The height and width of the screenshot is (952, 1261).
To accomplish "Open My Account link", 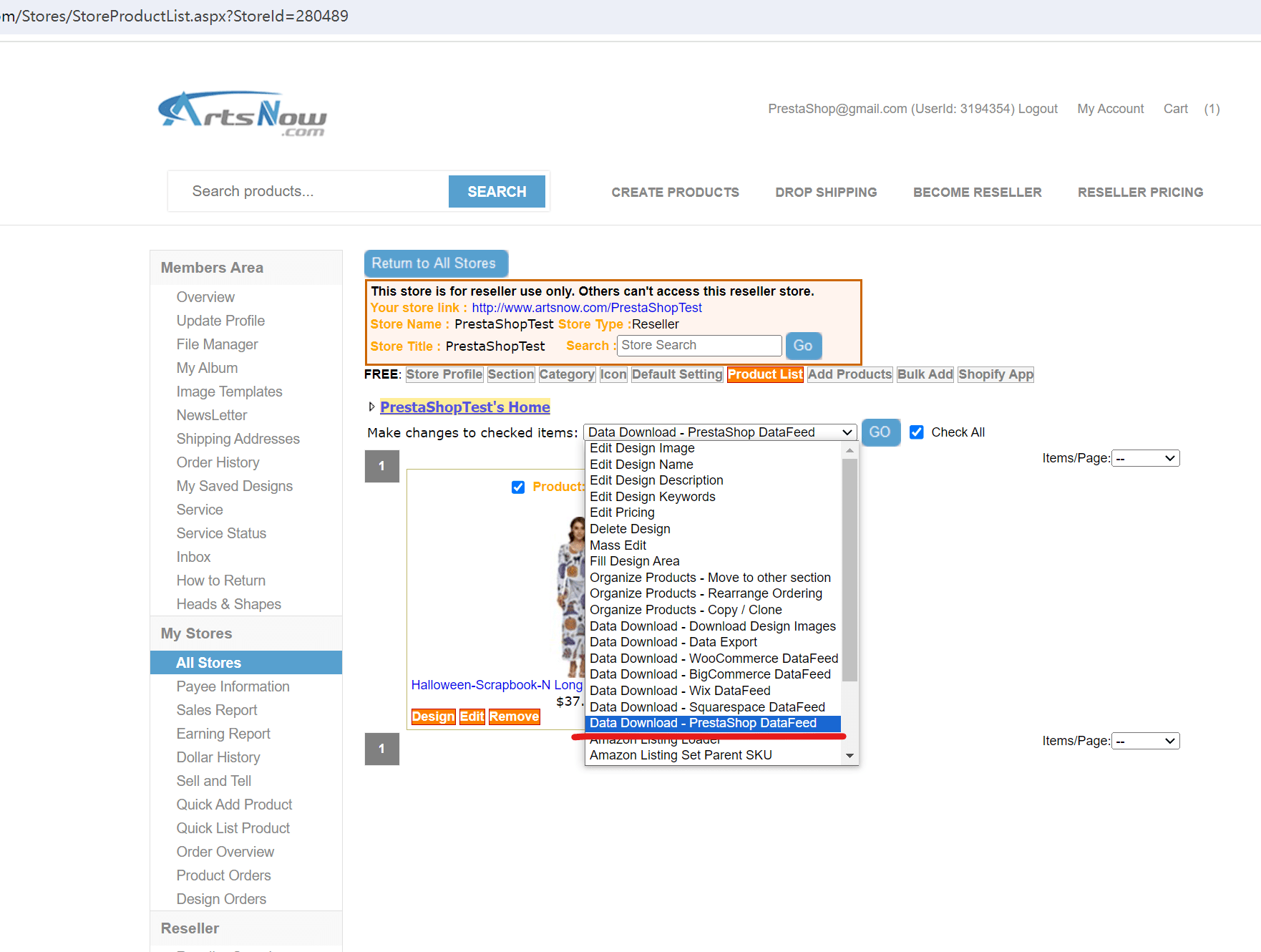I will (1111, 109).
